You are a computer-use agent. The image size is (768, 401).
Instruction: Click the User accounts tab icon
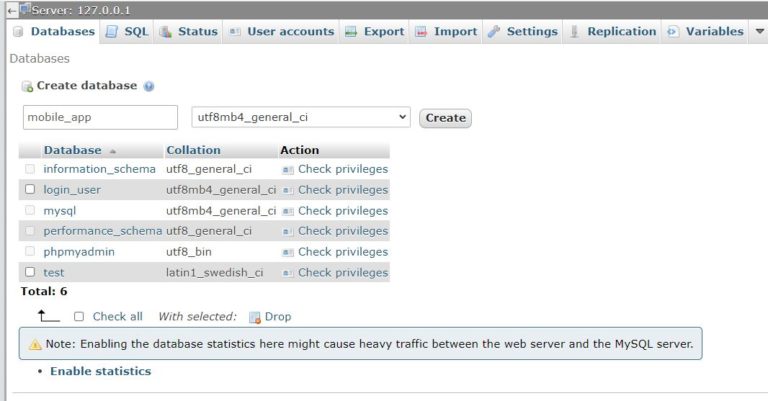pos(235,32)
